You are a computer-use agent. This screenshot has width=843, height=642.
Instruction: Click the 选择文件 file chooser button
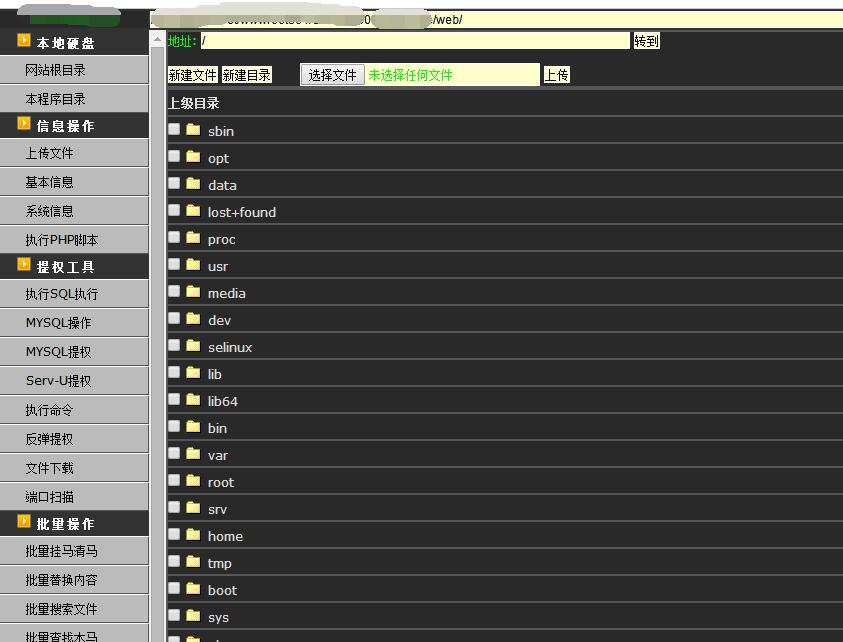coord(332,75)
